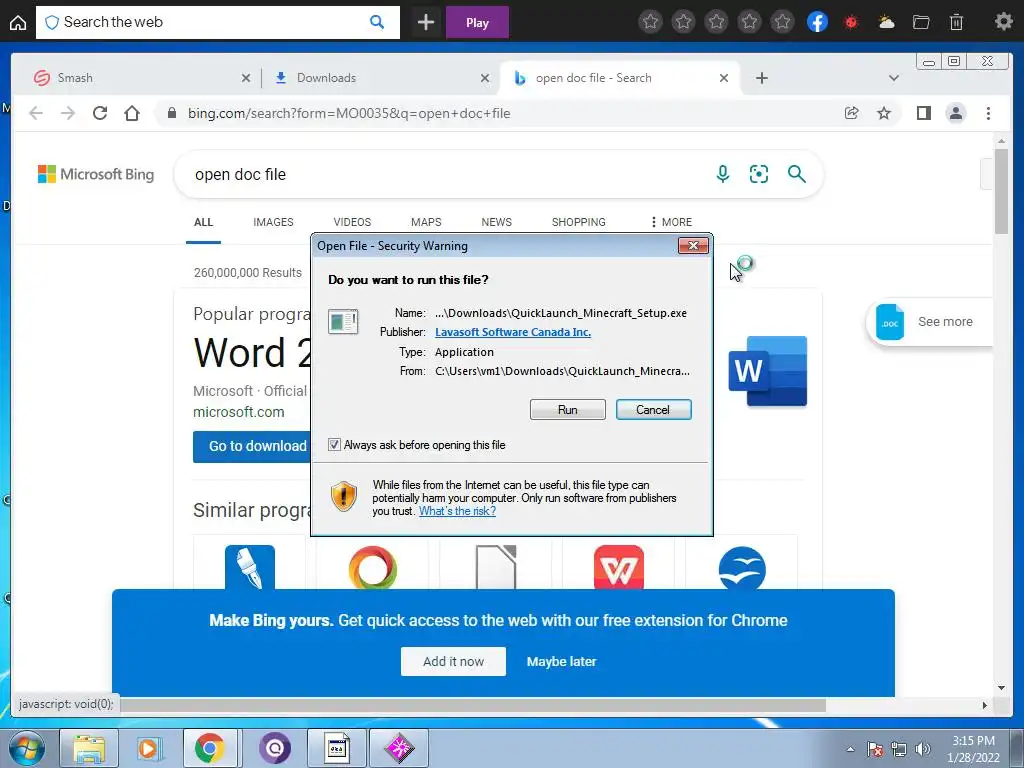Click Maybe later in Bing banner
The height and width of the screenshot is (768, 1024).
[561, 662]
